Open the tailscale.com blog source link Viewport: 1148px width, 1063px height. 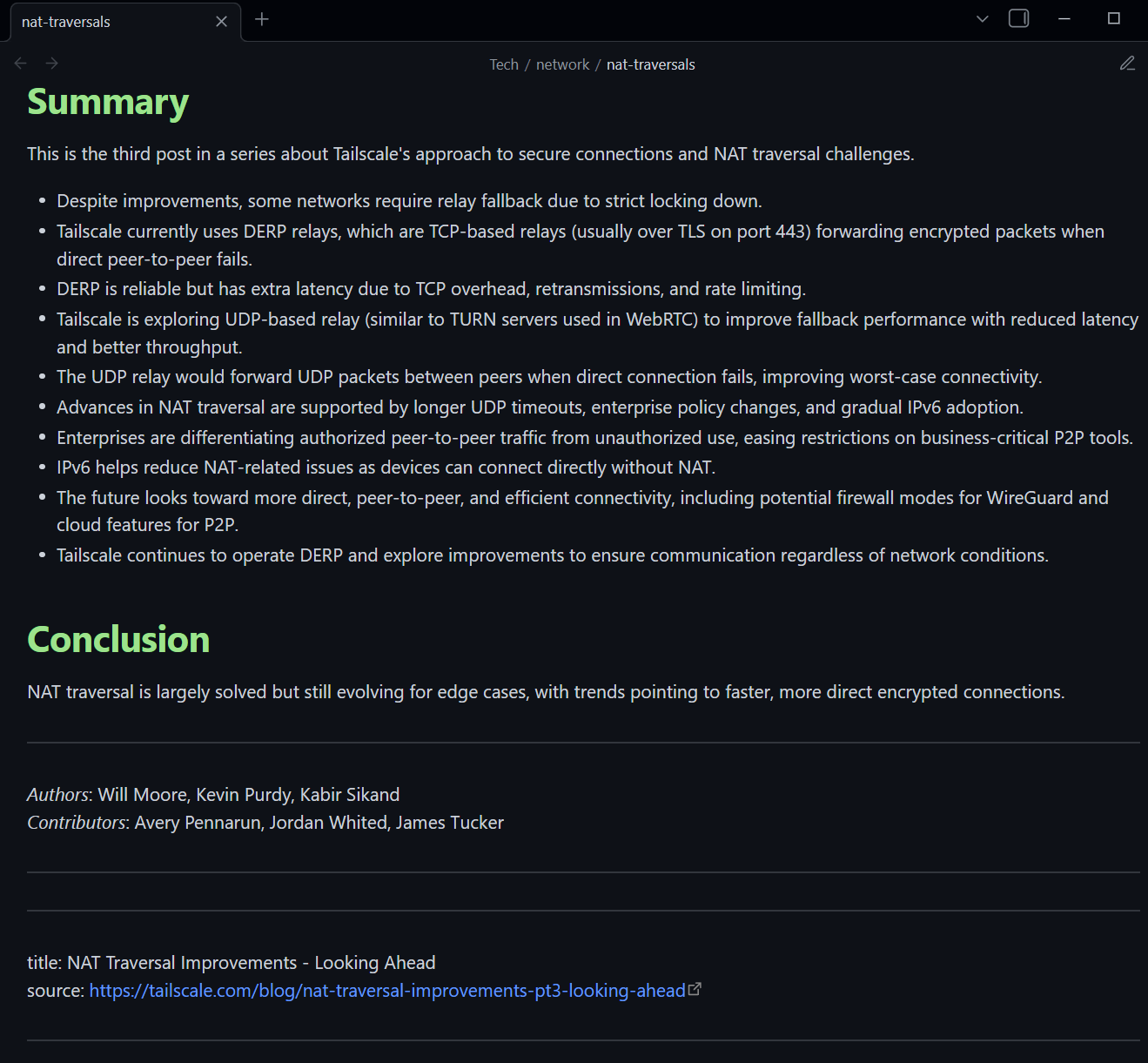(387, 991)
